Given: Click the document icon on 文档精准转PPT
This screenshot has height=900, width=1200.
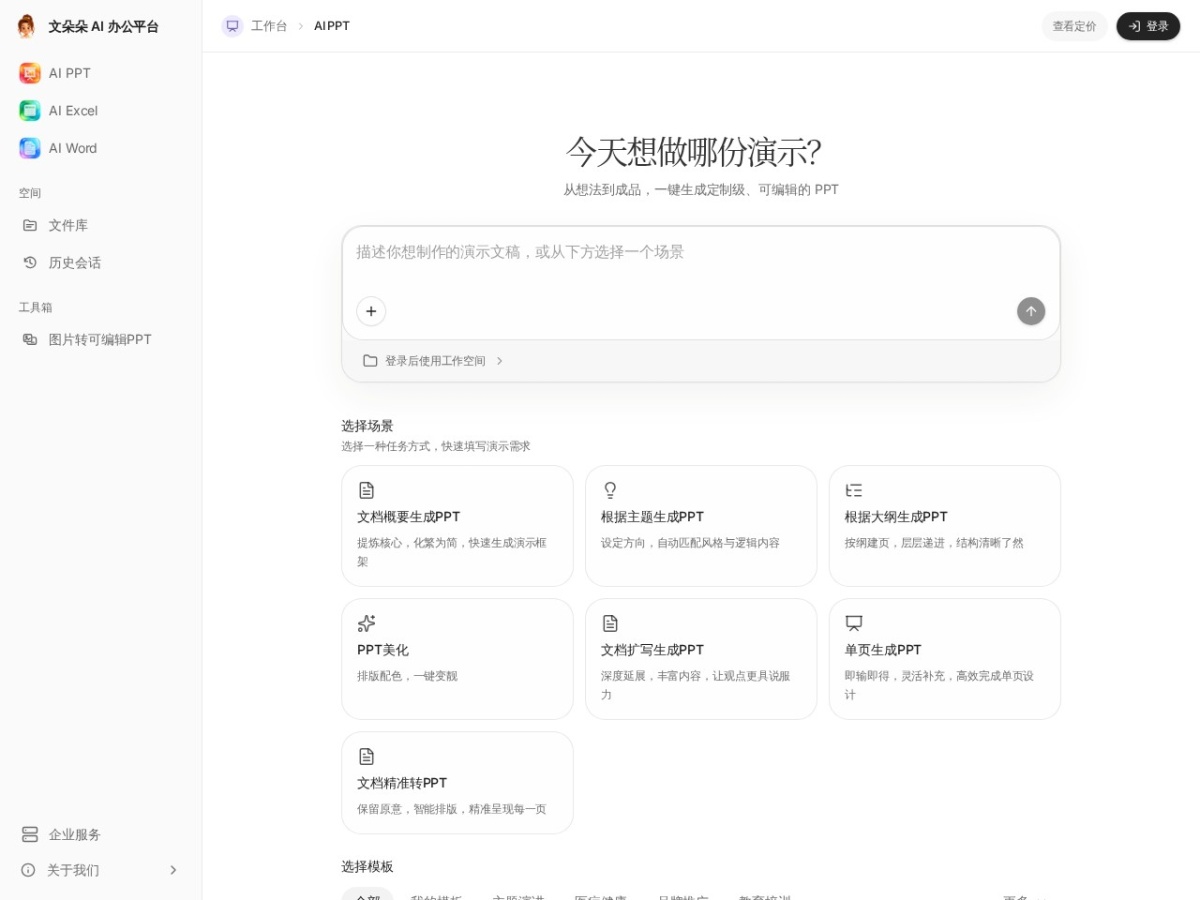Looking at the screenshot, I should pos(366,756).
